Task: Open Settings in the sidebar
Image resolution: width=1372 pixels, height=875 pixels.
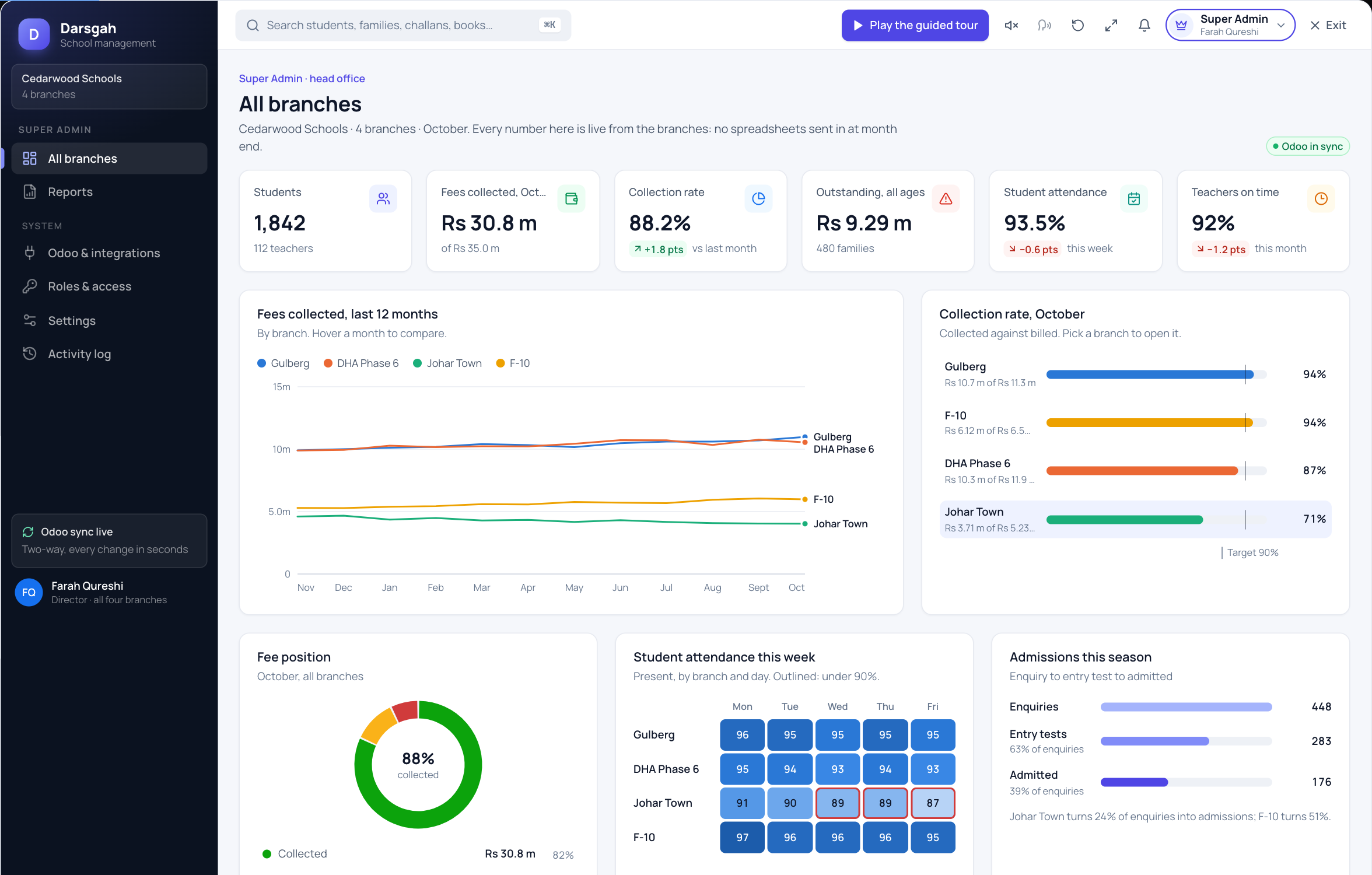Action: pos(109,321)
